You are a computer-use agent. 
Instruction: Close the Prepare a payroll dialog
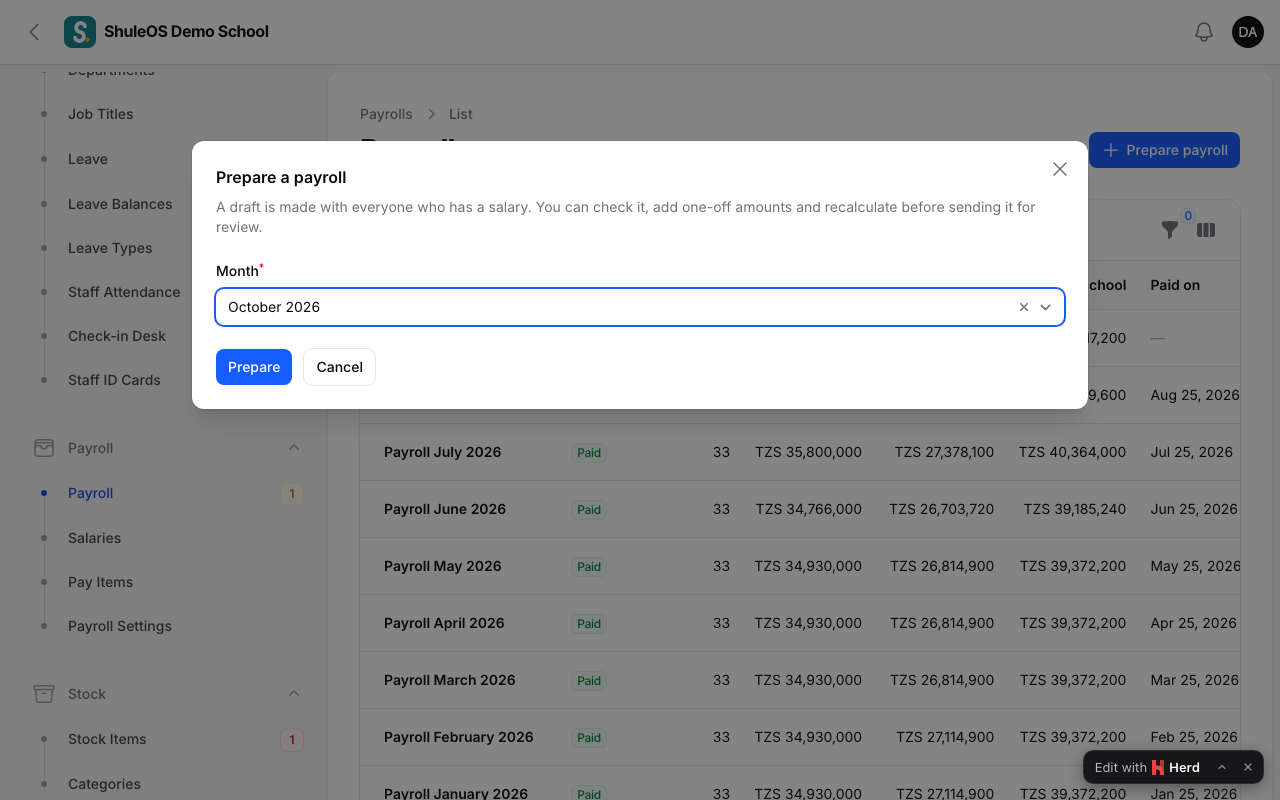tap(1060, 169)
